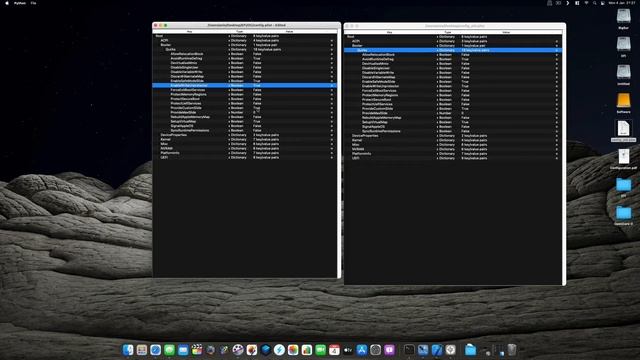Open System Preferences in the Dock
640x360 pixels.
point(376,350)
